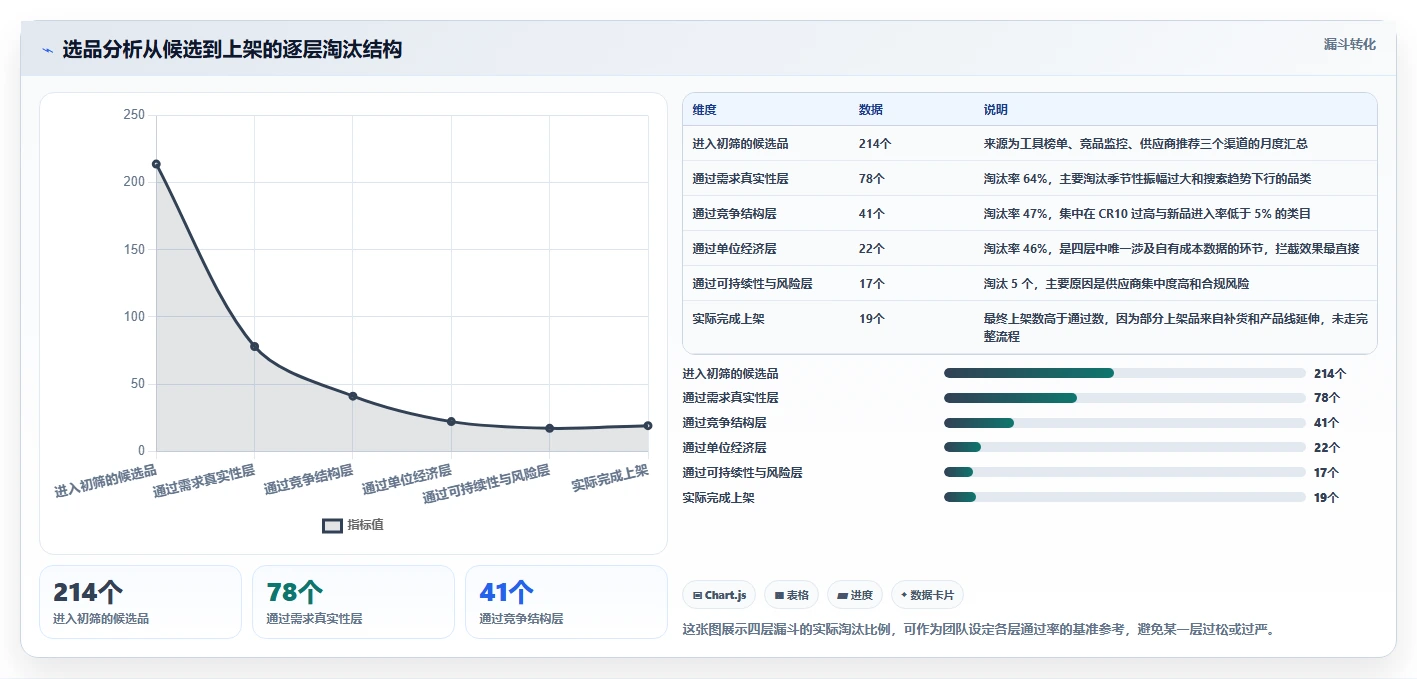Click the 214个 cell in the table

[911, 143]
